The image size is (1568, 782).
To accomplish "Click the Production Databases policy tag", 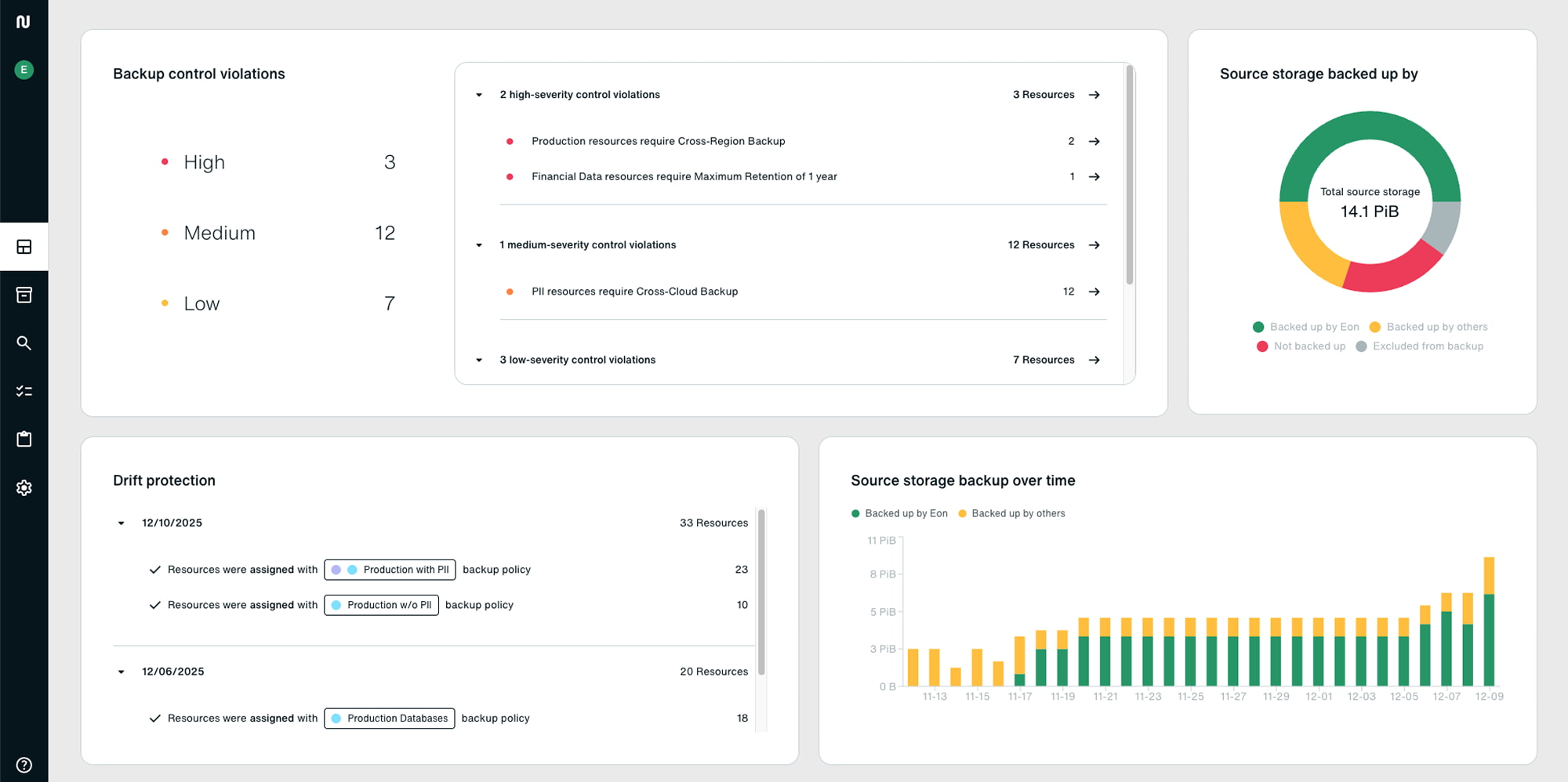I will (x=389, y=718).
